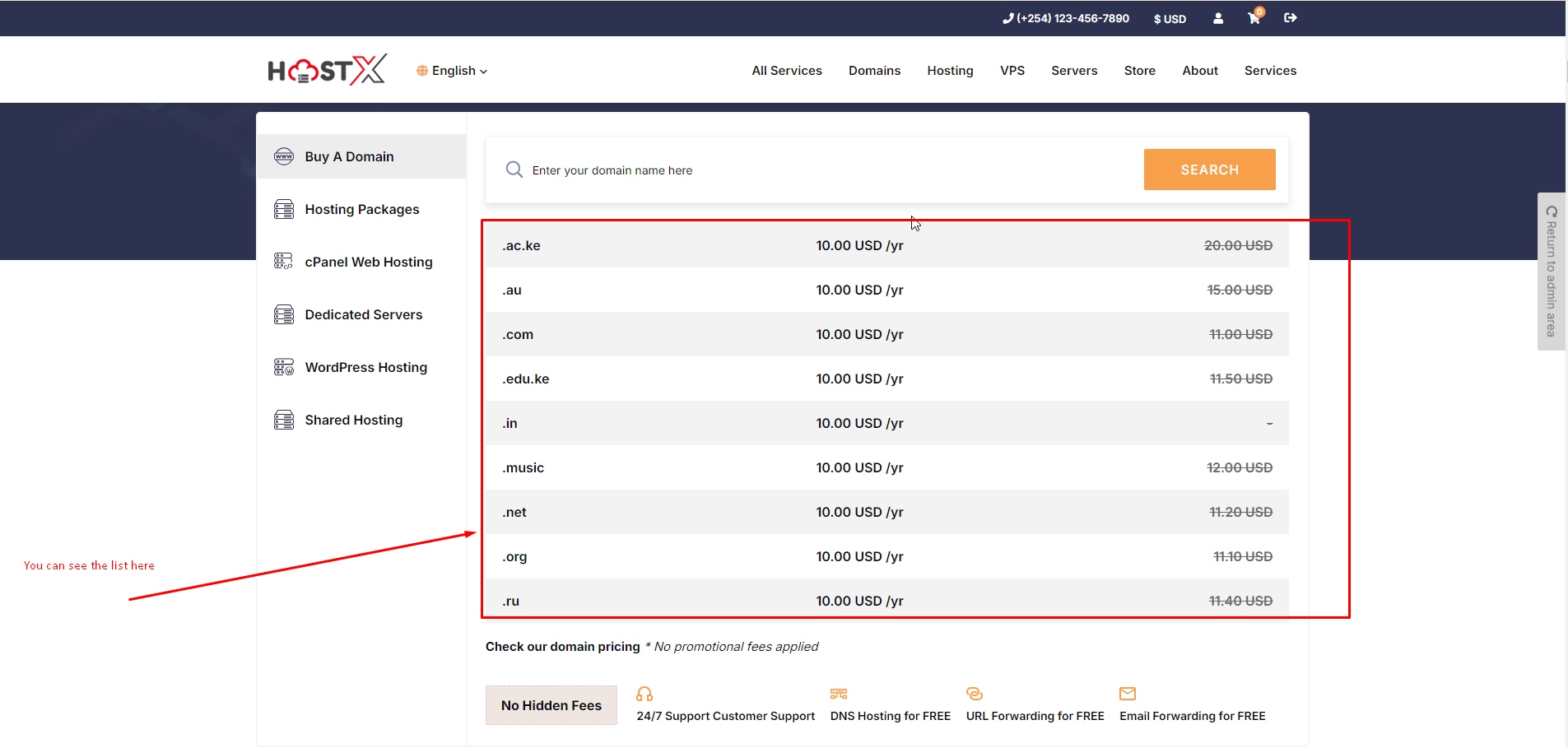This screenshot has width=1568, height=748.
Task: Click the 24/7 support headset icon
Action: 644,694
